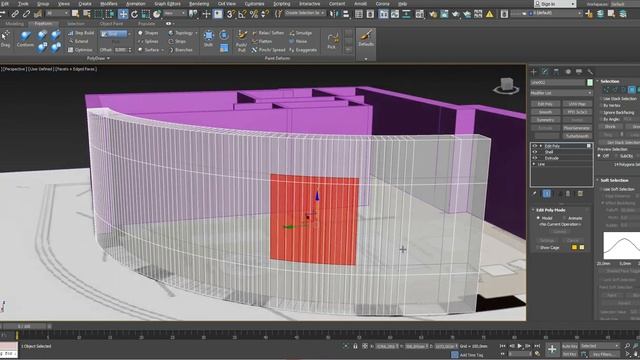Collapse the Soft Selection rollout

pos(598,180)
